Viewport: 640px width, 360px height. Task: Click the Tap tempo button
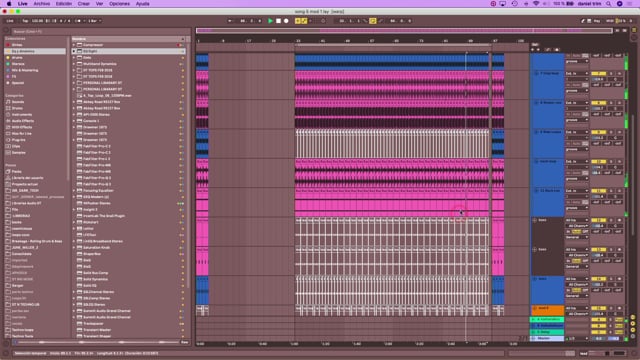tap(25, 21)
